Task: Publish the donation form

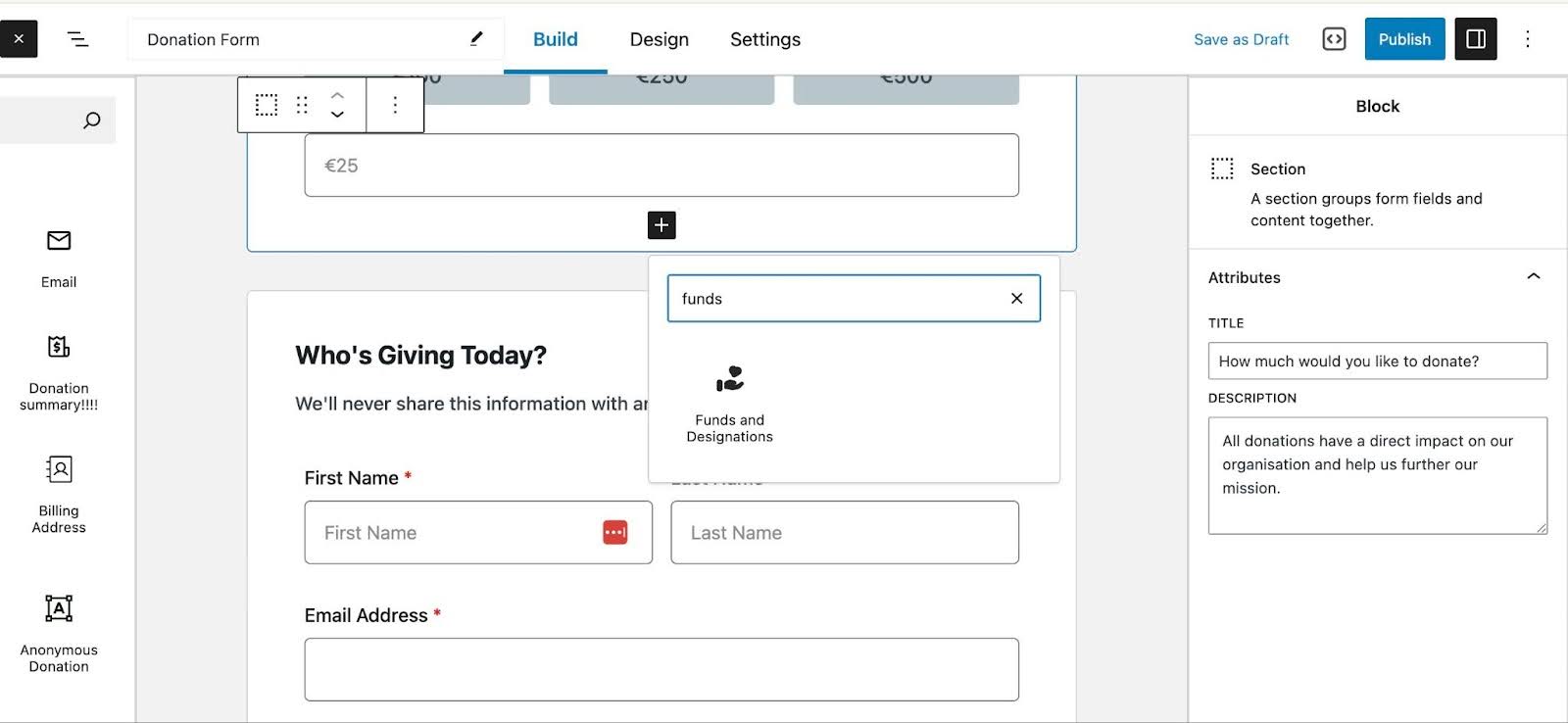Action: (x=1403, y=39)
